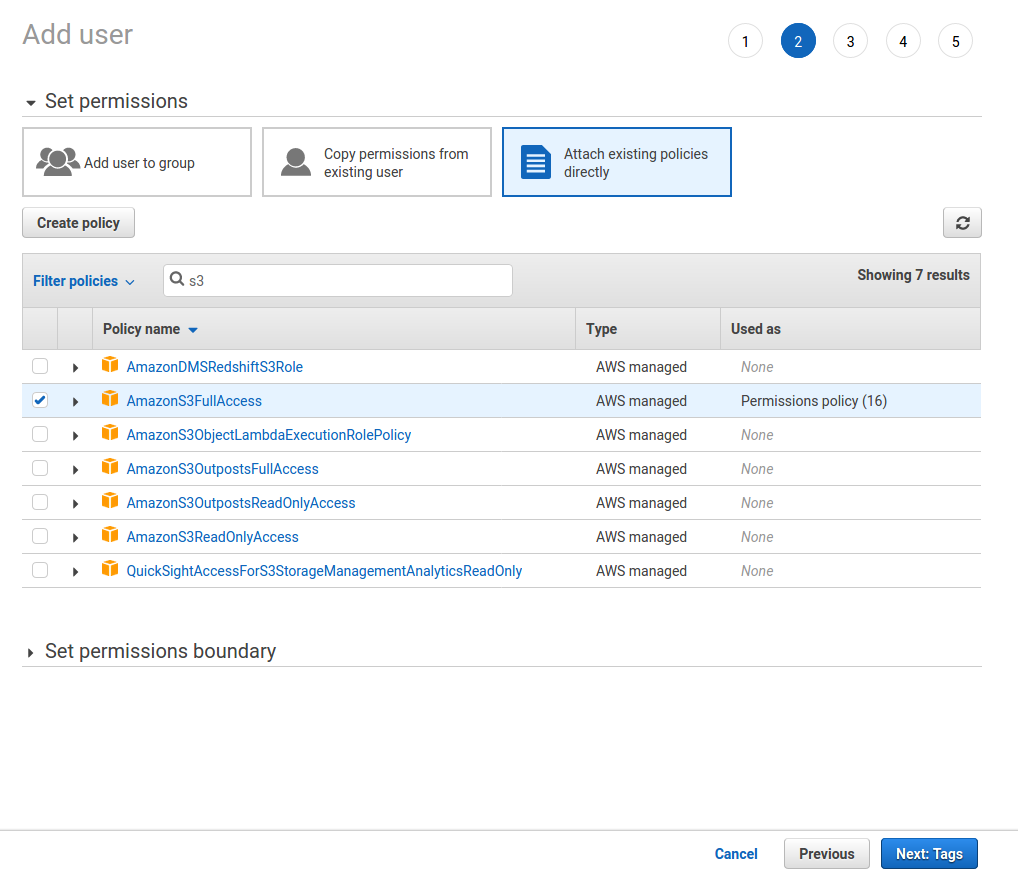Screen dimensions: 1018x875
Task: Click the policy icon beside AmazonS3OutpostsFullAccess
Action: pos(110,467)
